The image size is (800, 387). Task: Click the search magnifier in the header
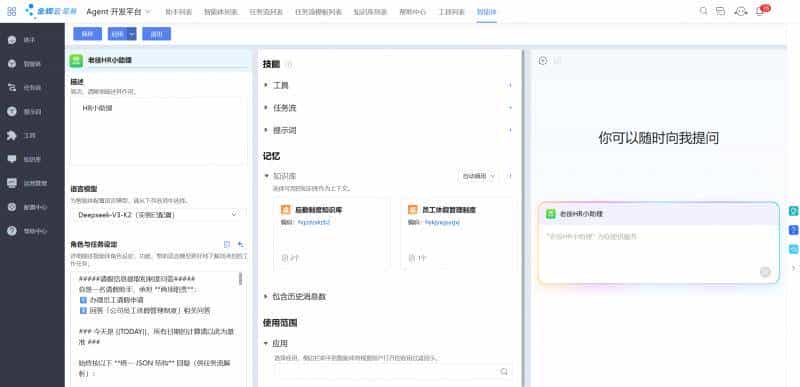pyautogui.click(x=704, y=11)
